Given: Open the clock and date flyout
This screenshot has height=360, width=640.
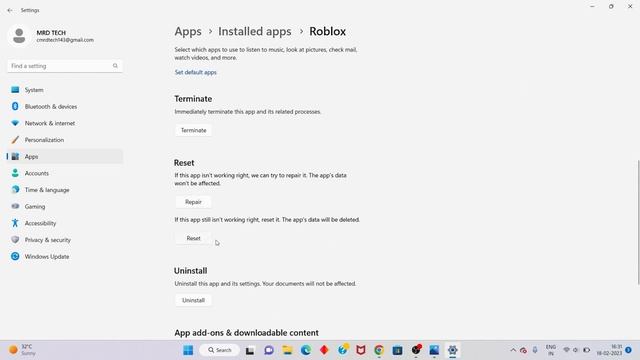Looking at the screenshot, I should (609, 350).
